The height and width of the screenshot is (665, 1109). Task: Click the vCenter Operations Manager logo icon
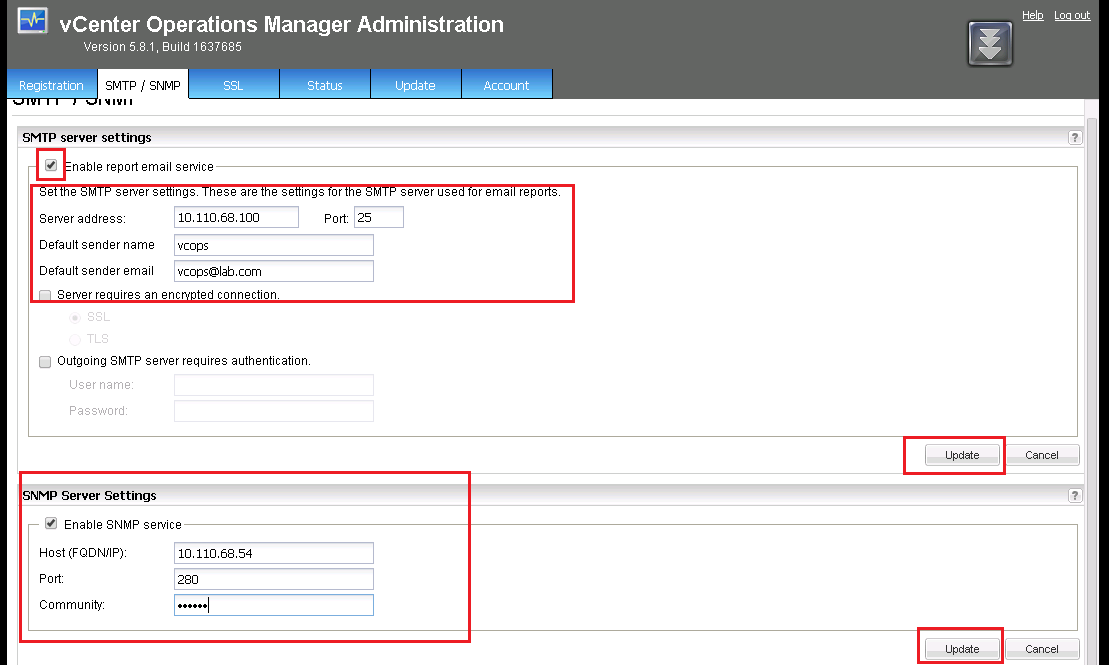(33, 21)
